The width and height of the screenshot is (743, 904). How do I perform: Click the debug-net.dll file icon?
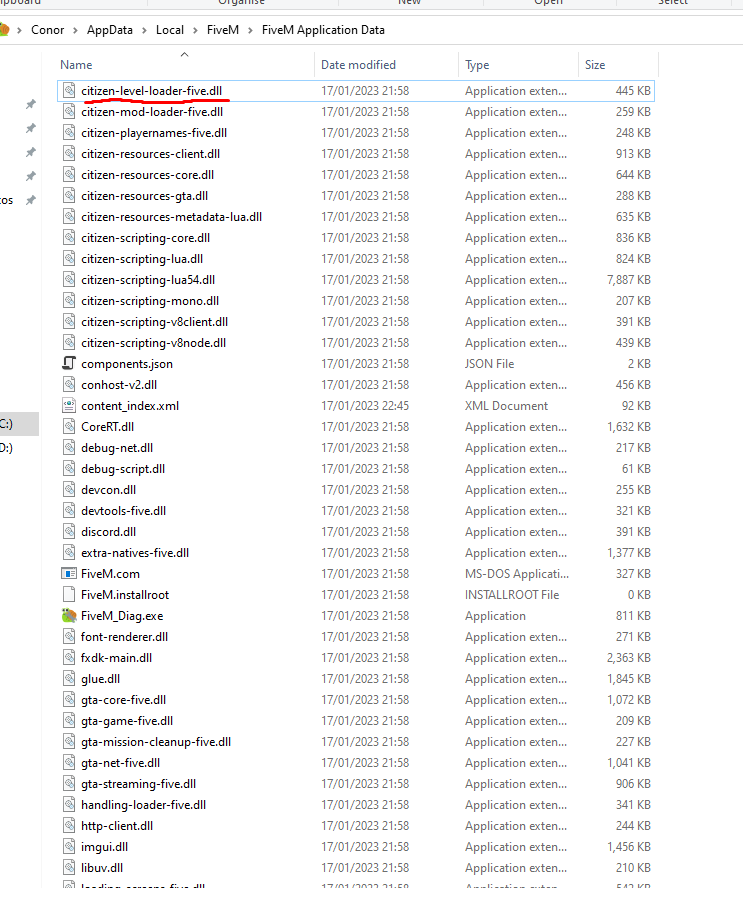[69, 447]
